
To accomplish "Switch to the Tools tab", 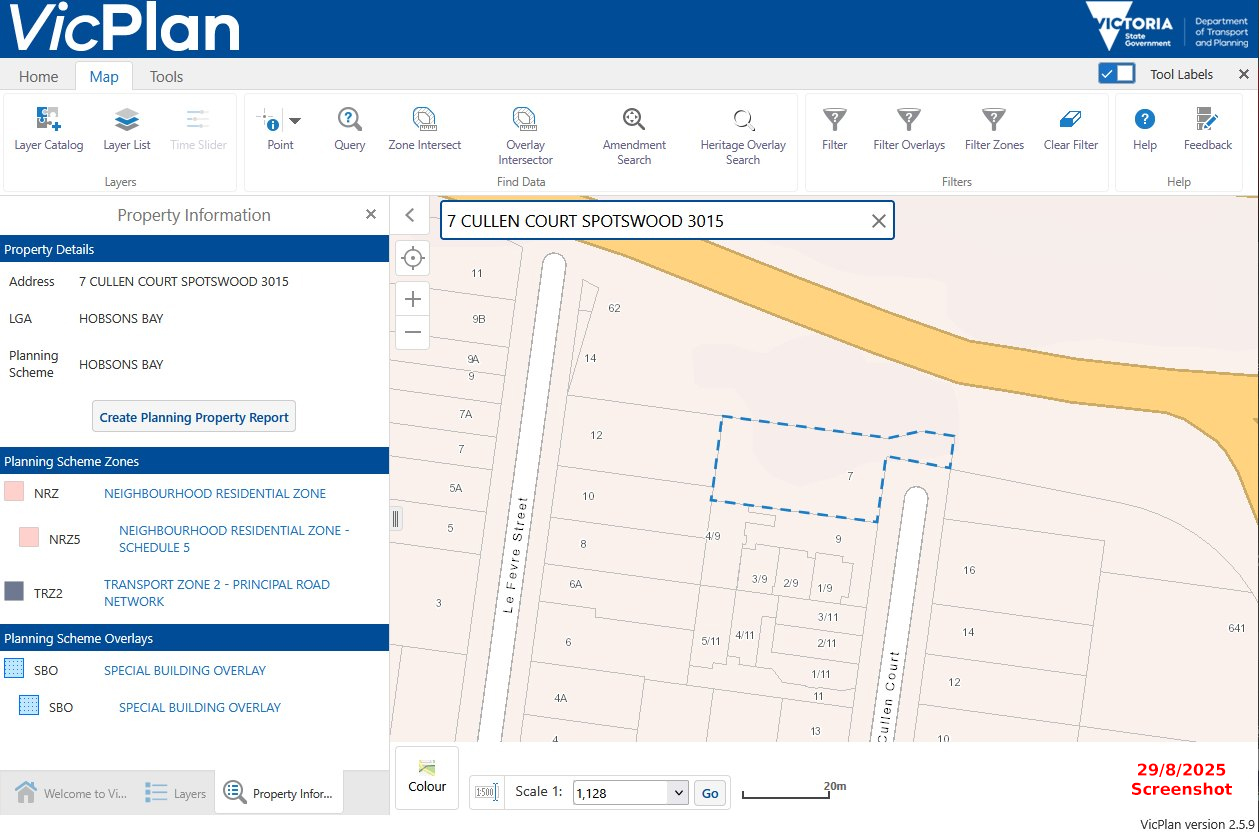I will click(x=166, y=76).
